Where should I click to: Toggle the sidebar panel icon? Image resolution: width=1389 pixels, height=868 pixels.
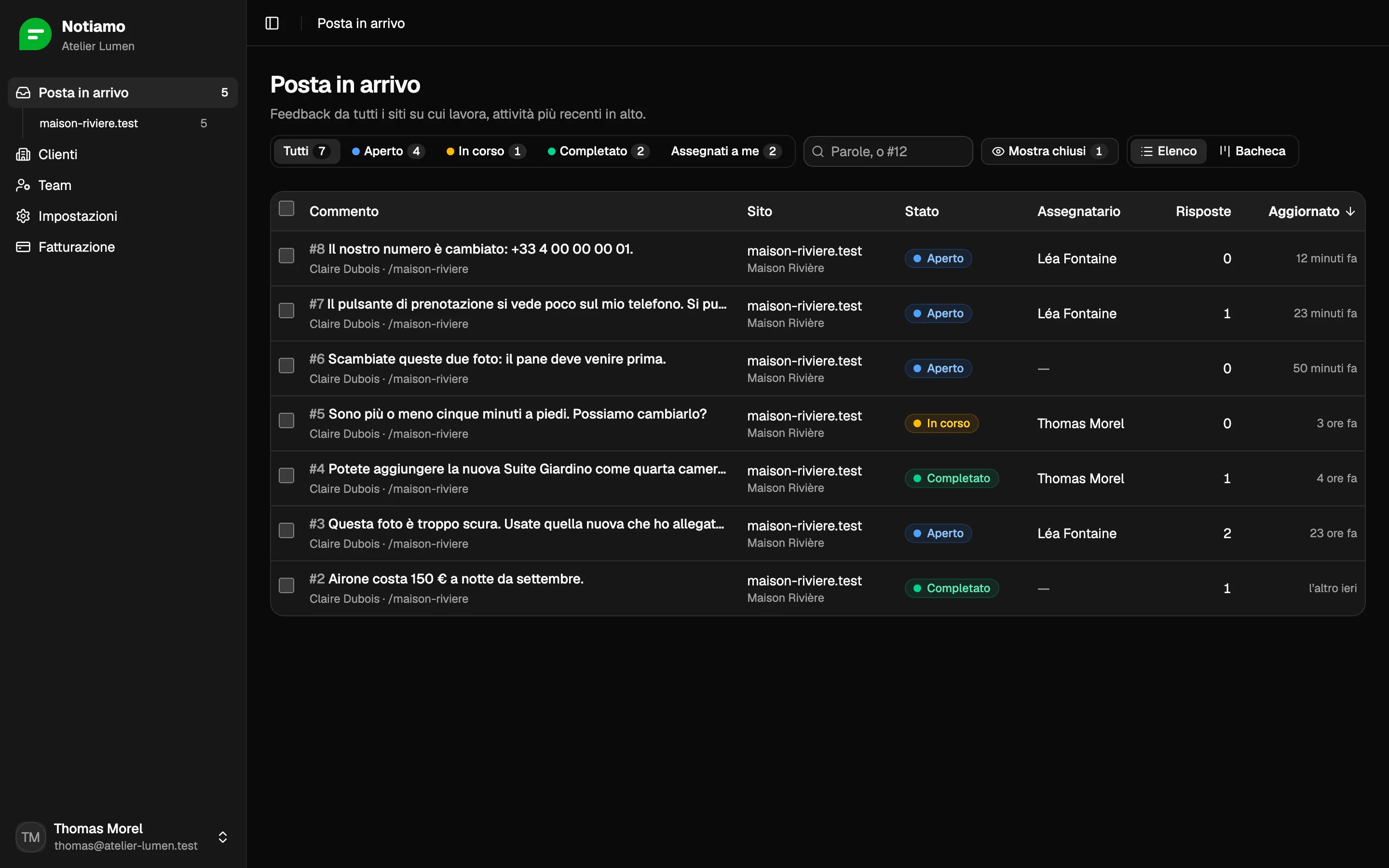click(x=272, y=23)
